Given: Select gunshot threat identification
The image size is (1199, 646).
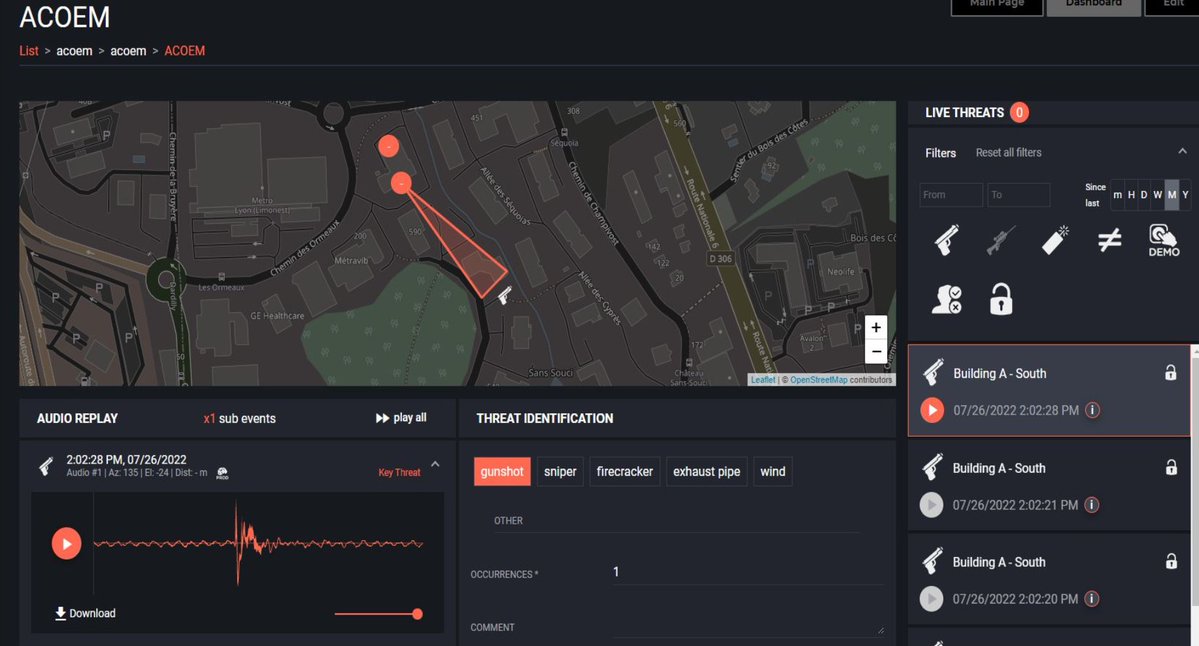Looking at the screenshot, I should tap(502, 472).
